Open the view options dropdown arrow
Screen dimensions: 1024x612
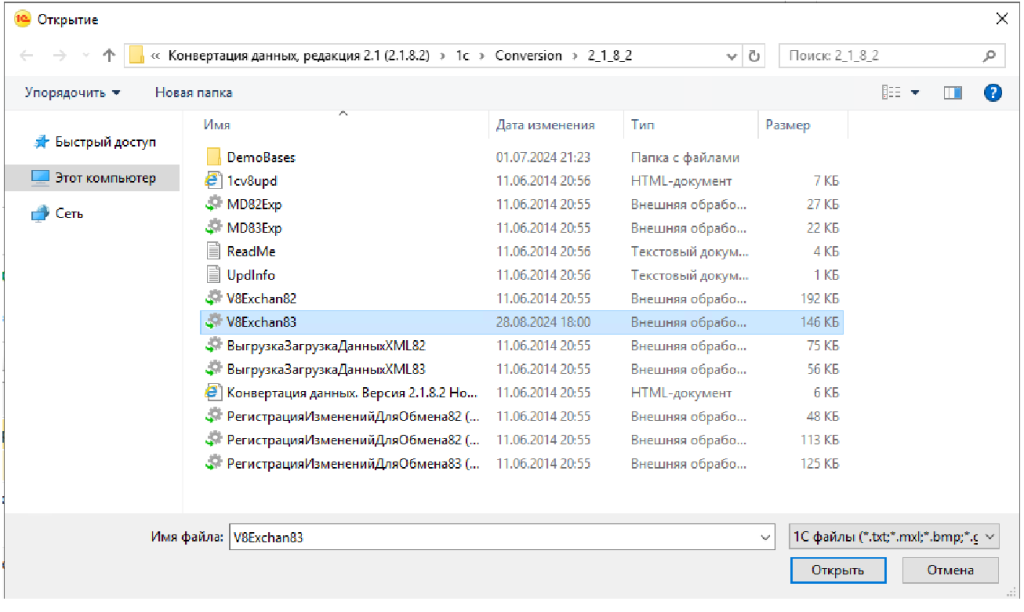[x=914, y=93]
